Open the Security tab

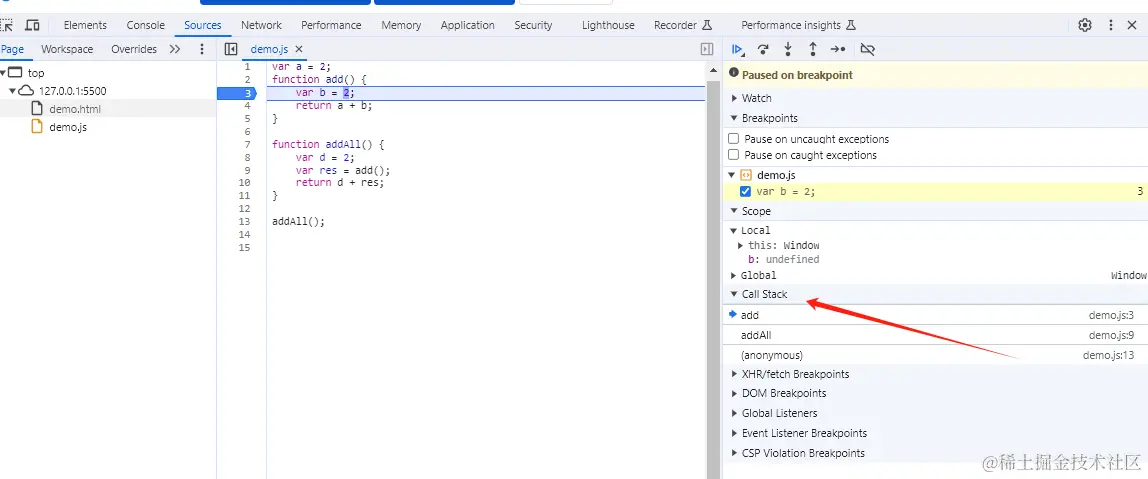(533, 25)
